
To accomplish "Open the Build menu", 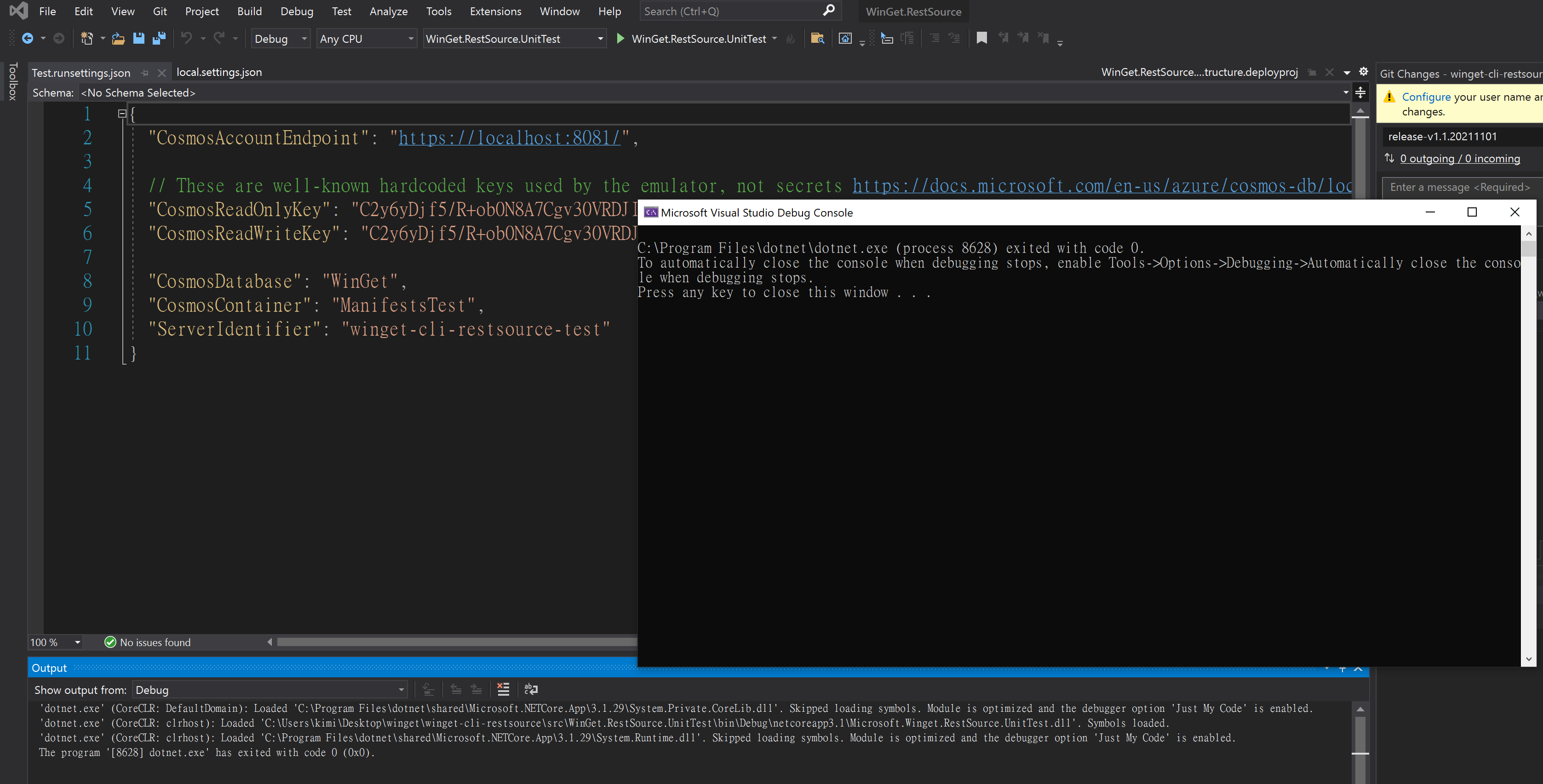I will [x=249, y=11].
